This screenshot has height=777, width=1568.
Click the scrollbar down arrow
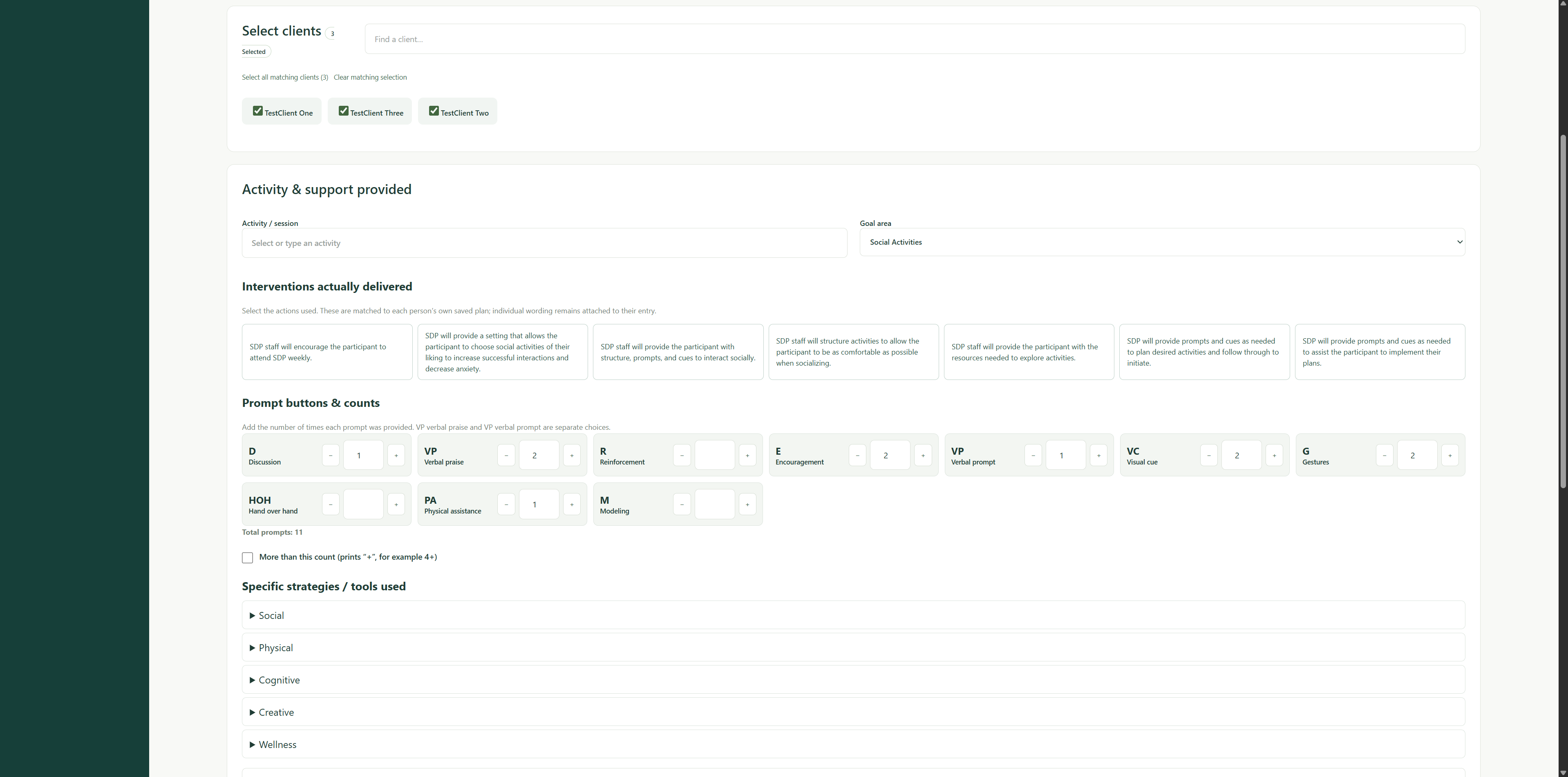(x=1563, y=773)
